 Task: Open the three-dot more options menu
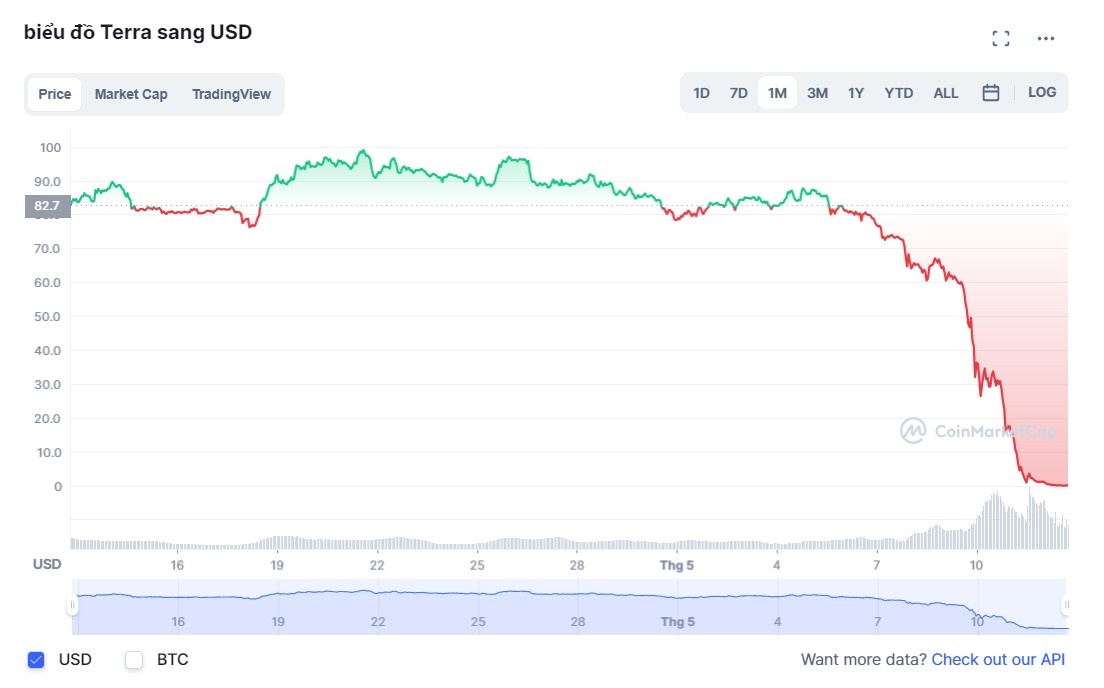click(x=1046, y=39)
